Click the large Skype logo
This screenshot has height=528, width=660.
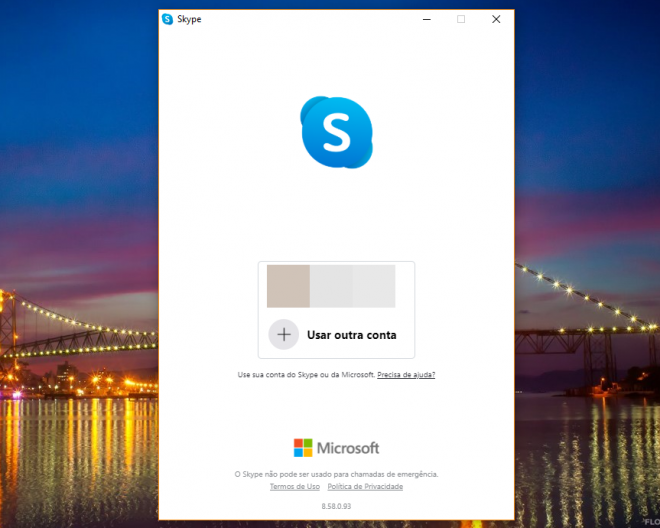point(336,132)
